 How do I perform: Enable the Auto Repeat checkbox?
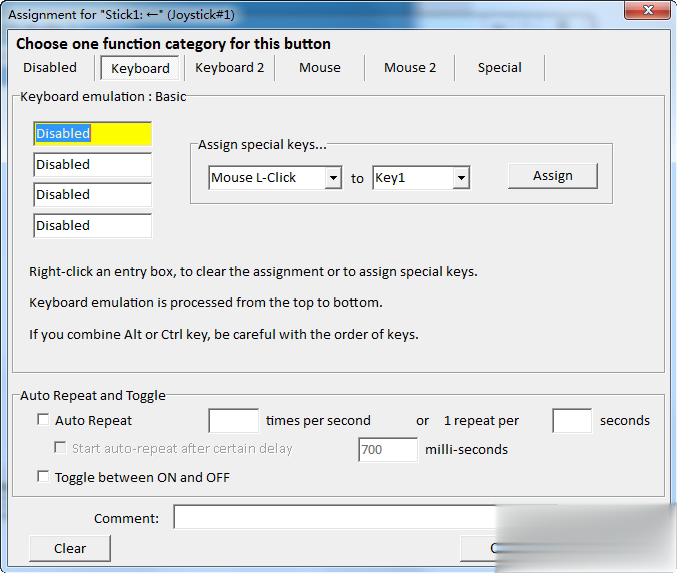point(43,420)
